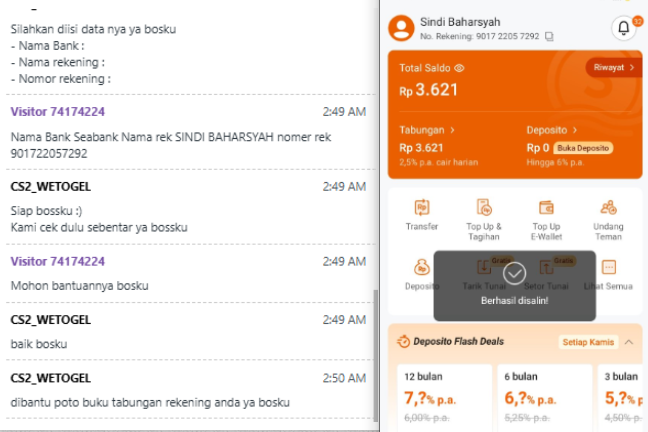This screenshot has height=432, width=648.
Task: Click the 'Siap bossku :)' message line
Action: [x=46, y=211]
